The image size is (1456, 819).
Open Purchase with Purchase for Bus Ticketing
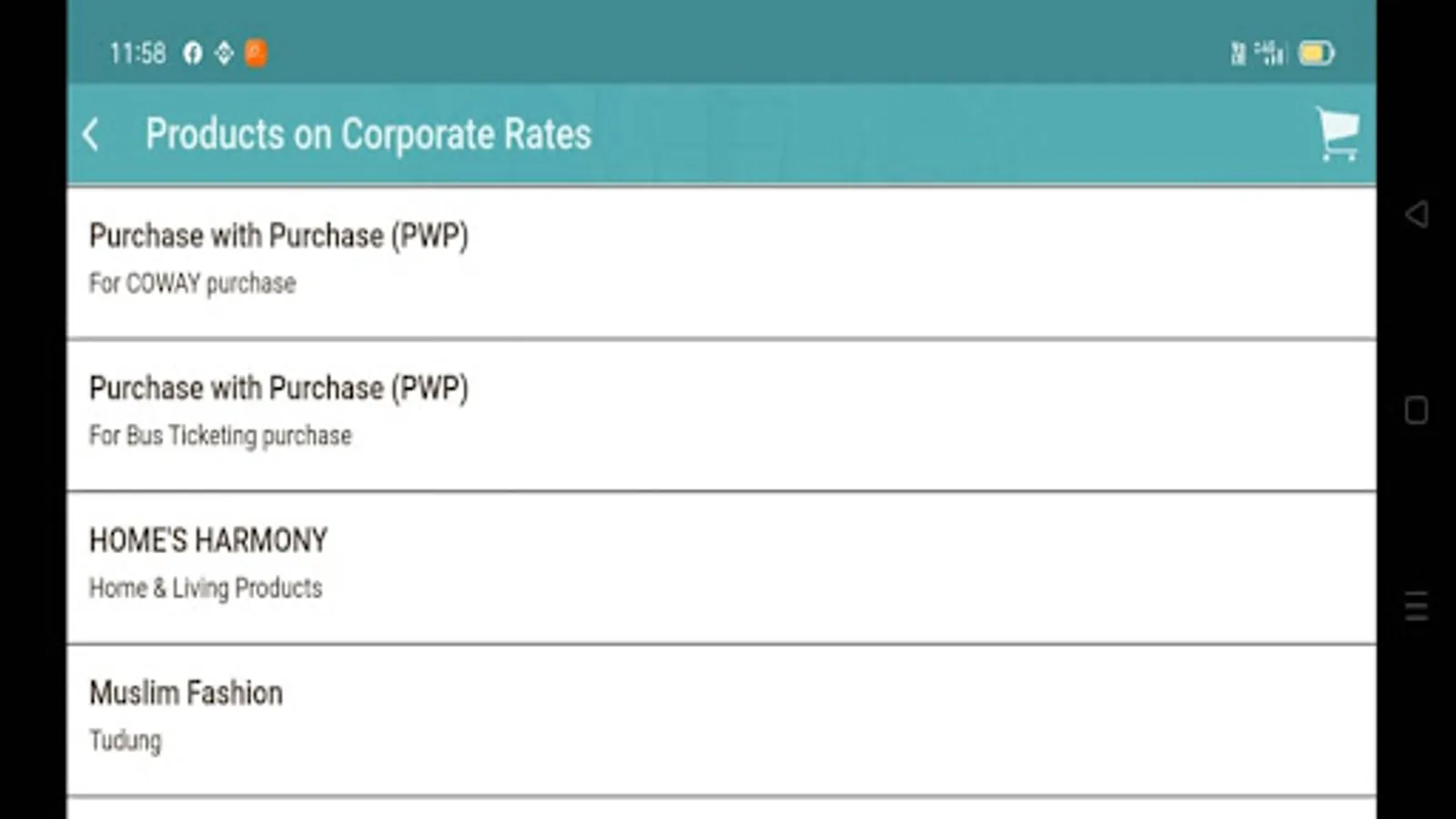(278, 389)
